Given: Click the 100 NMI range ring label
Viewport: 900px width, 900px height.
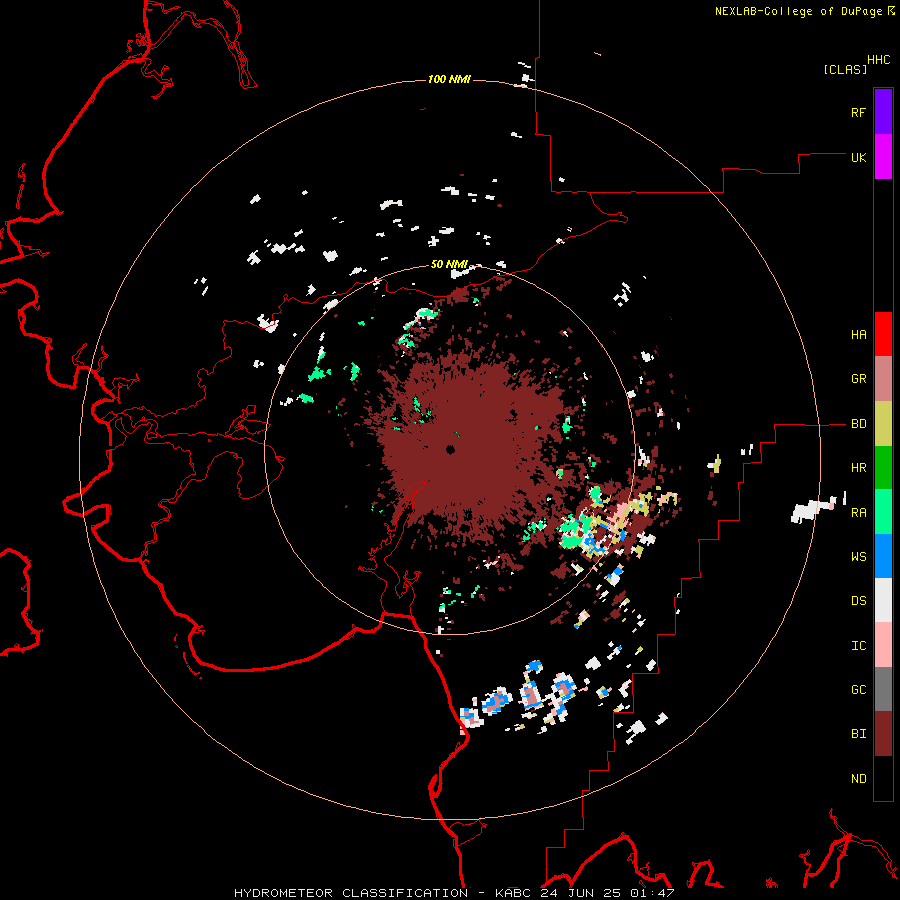Looking at the screenshot, I should 449,79.
